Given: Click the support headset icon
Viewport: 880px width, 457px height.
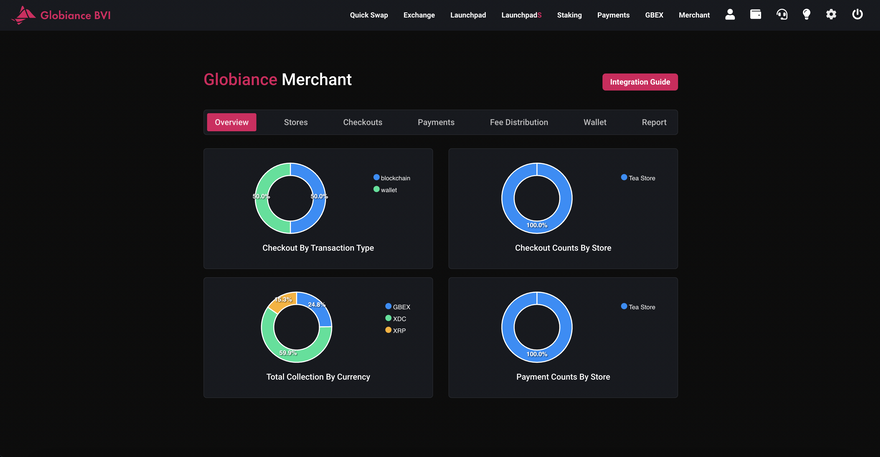Looking at the screenshot, I should 782,15.
